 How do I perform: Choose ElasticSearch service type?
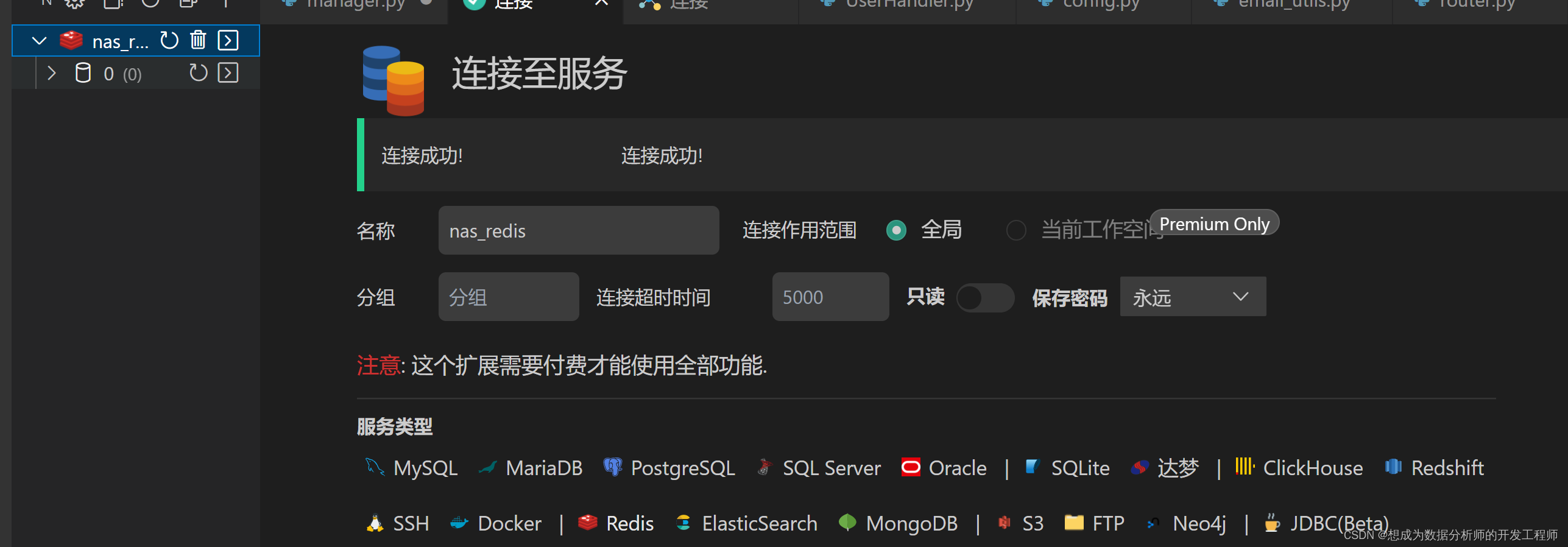coord(746,523)
